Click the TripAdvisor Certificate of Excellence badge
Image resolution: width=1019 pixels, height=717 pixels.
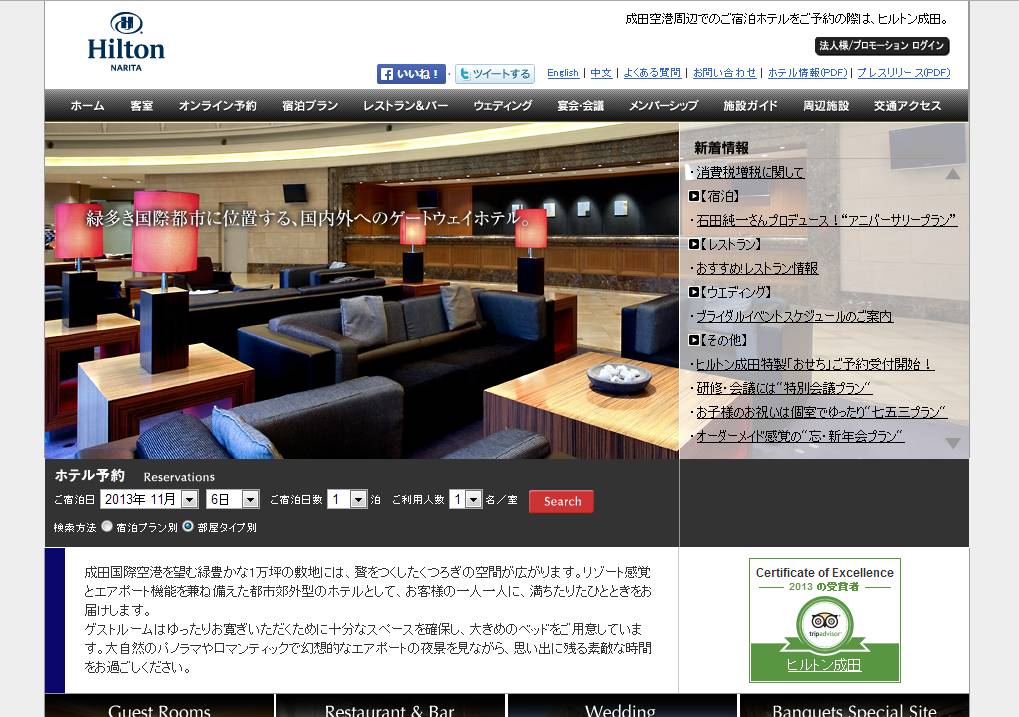click(825, 620)
